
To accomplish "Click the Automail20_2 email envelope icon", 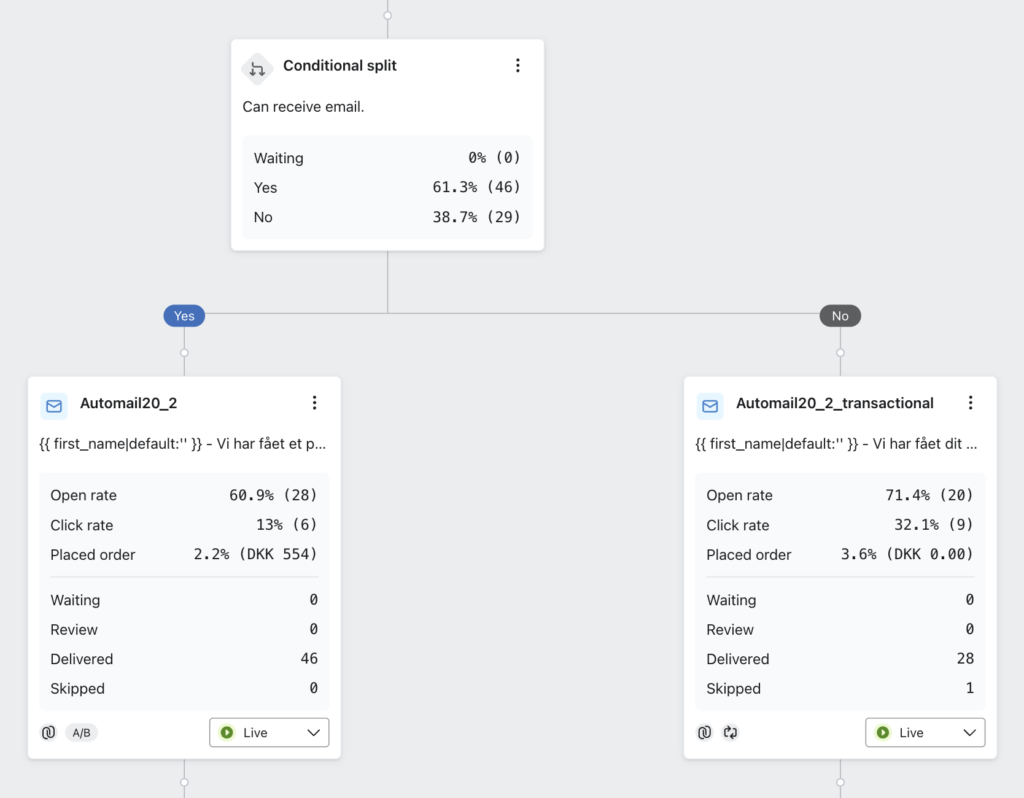I will 54,405.
